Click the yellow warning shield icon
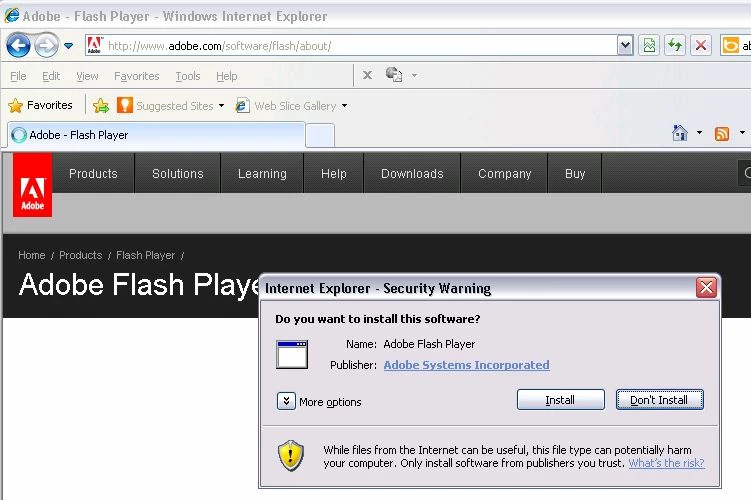This screenshot has width=751, height=500. pyautogui.click(x=291, y=455)
